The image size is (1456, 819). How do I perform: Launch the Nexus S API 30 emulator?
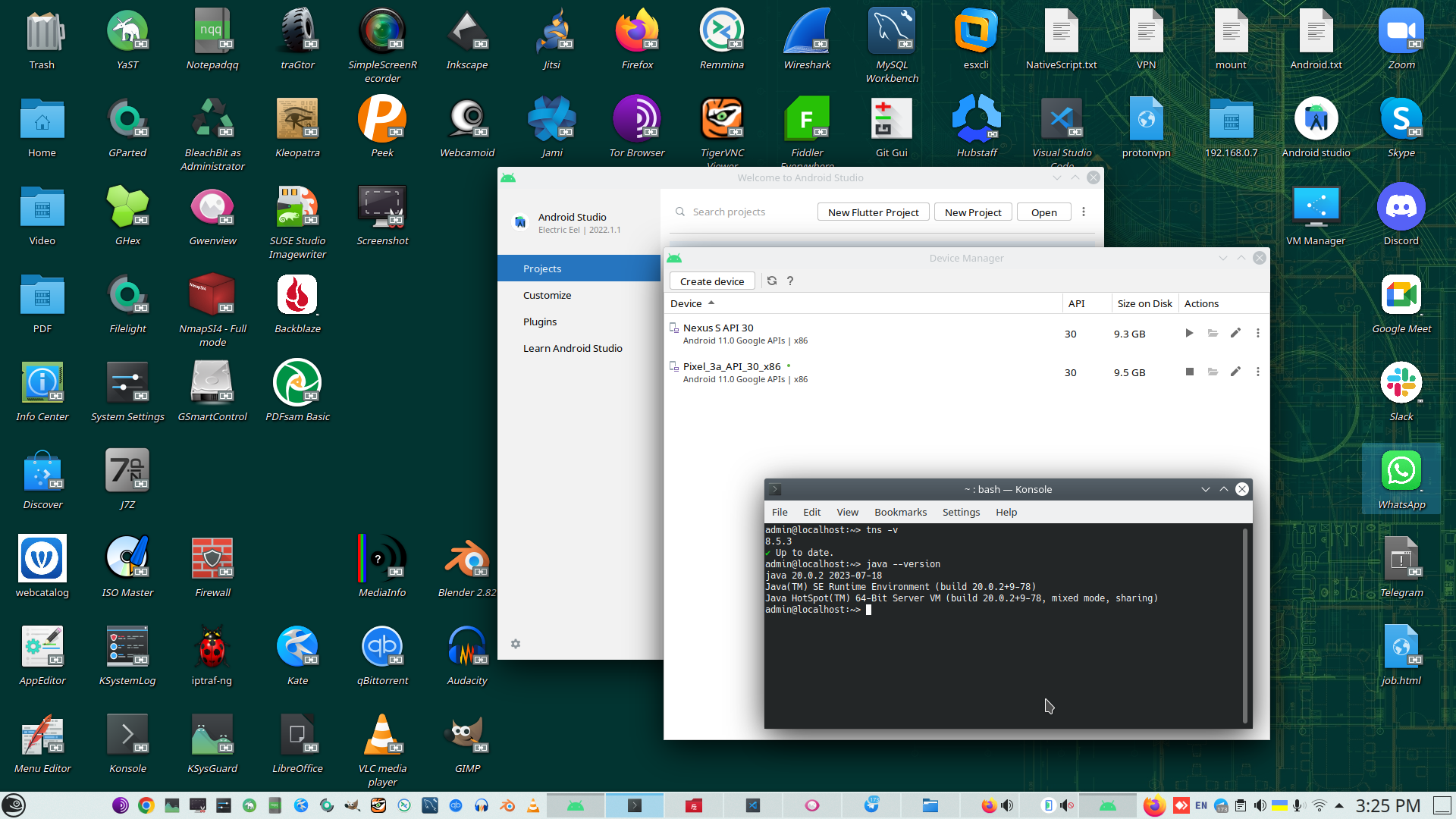coord(1189,334)
